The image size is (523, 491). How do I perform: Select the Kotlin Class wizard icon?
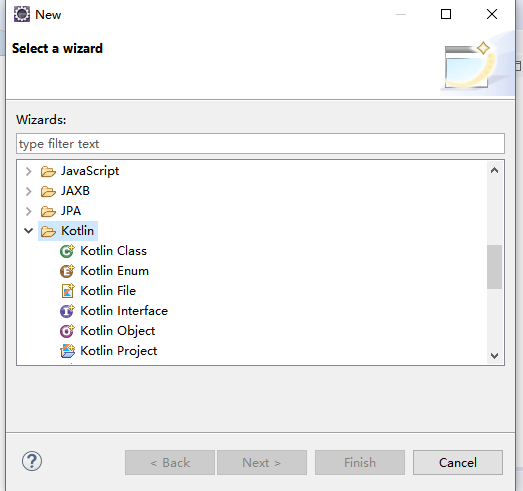67,251
